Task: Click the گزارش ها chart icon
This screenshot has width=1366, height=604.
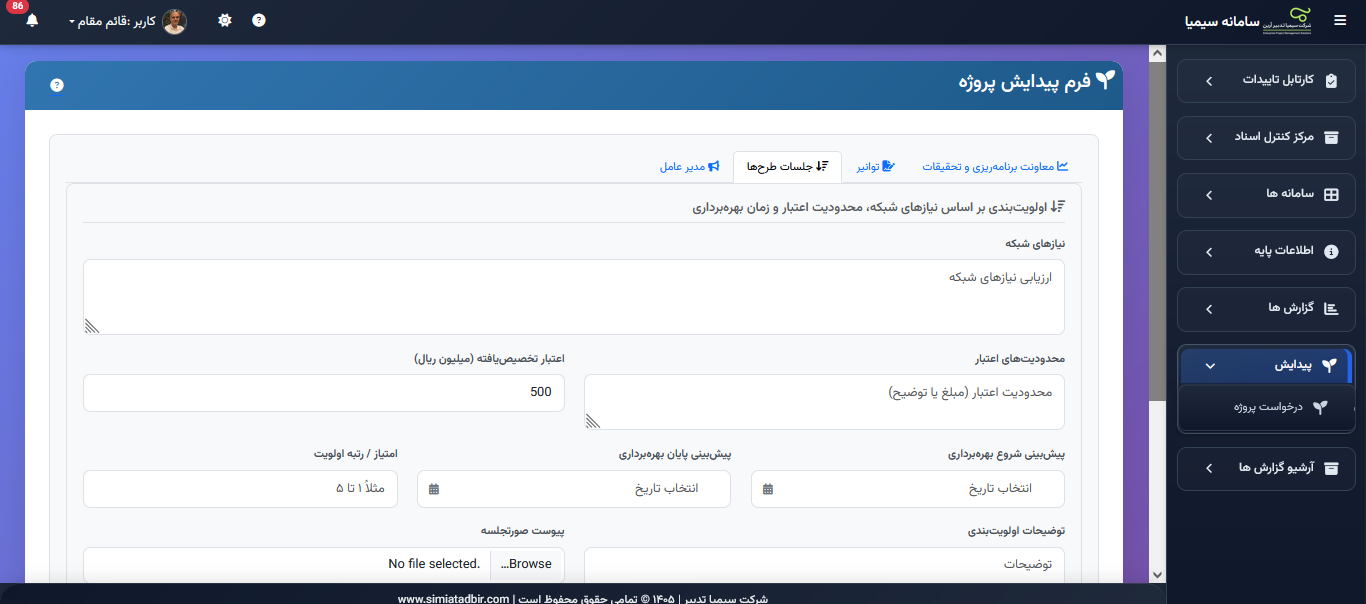Action: [x=1330, y=309]
